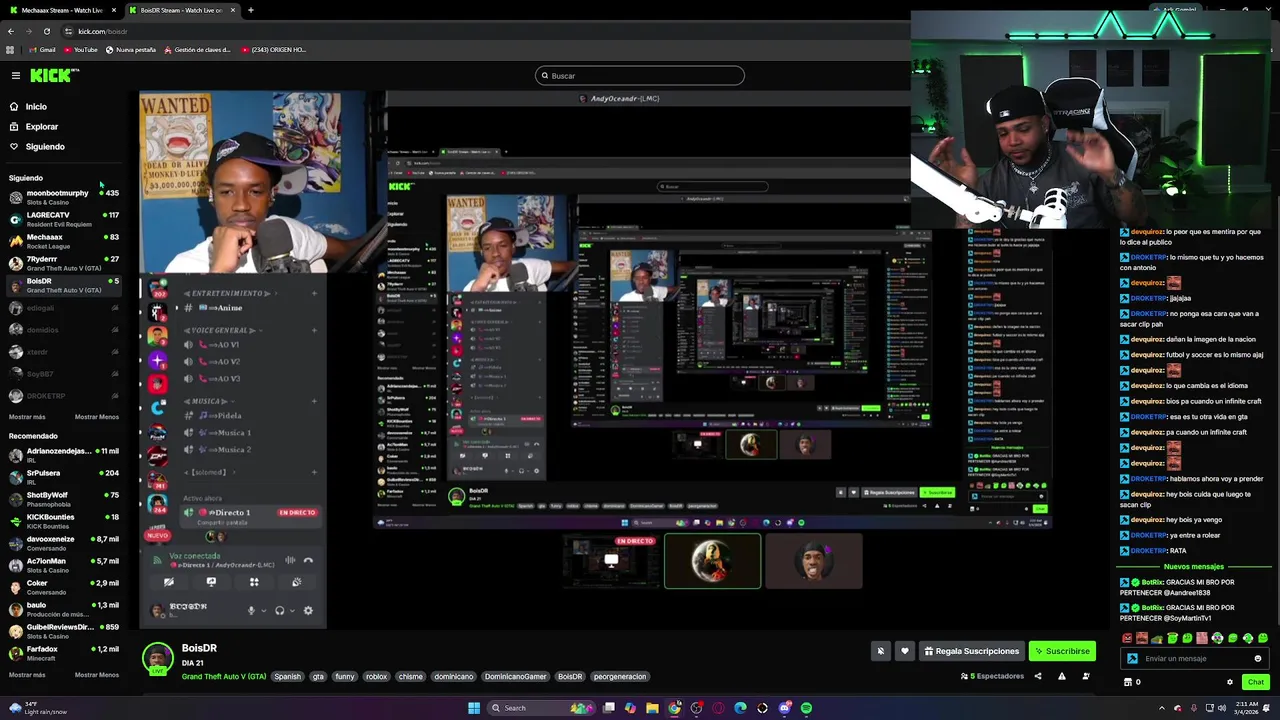1280x720 pixels.
Task: Click the Kick logo
Action: pos(53,75)
